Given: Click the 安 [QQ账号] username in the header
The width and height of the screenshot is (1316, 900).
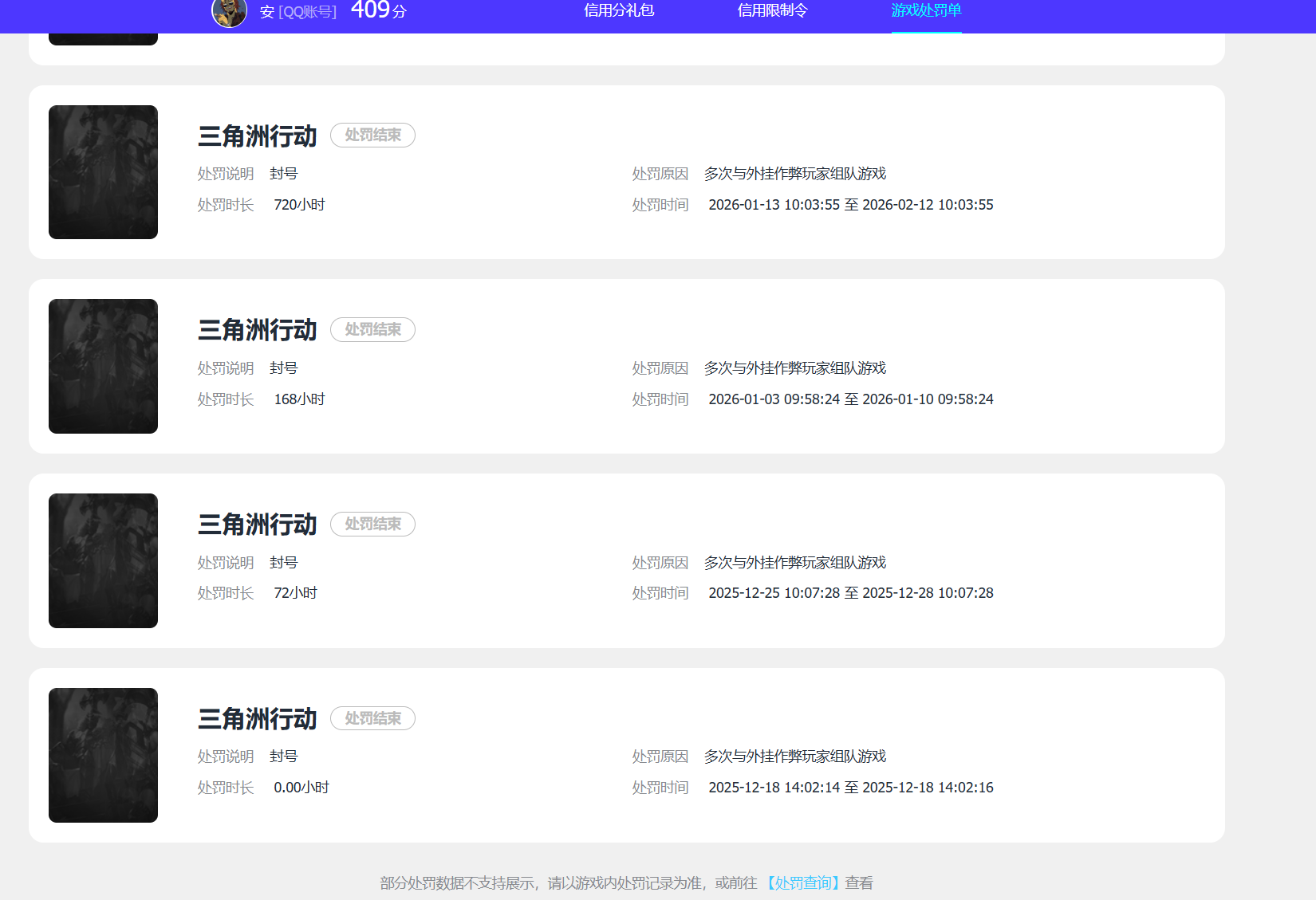Looking at the screenshot, I should 298,12.
